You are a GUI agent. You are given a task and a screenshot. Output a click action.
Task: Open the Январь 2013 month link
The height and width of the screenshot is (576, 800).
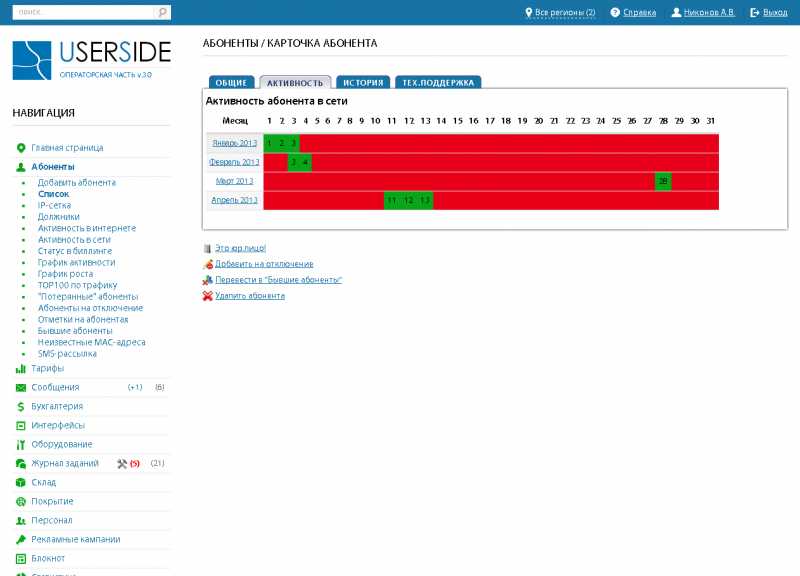pos(235,143)
